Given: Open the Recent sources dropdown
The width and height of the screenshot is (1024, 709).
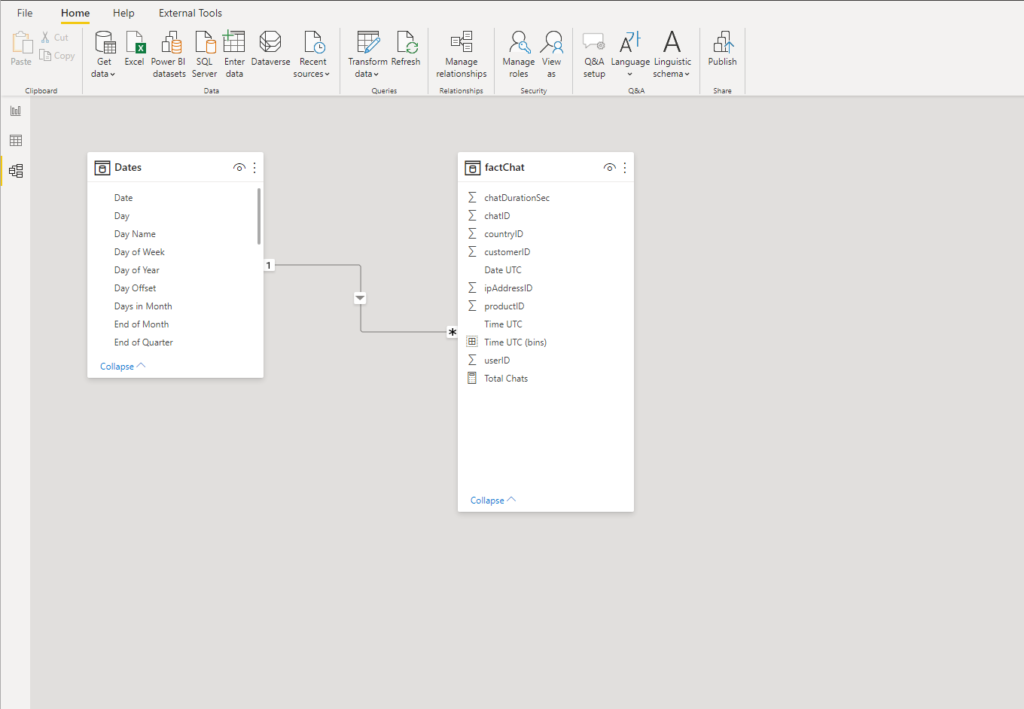Looking at the screenshot, I should [312, 68].
